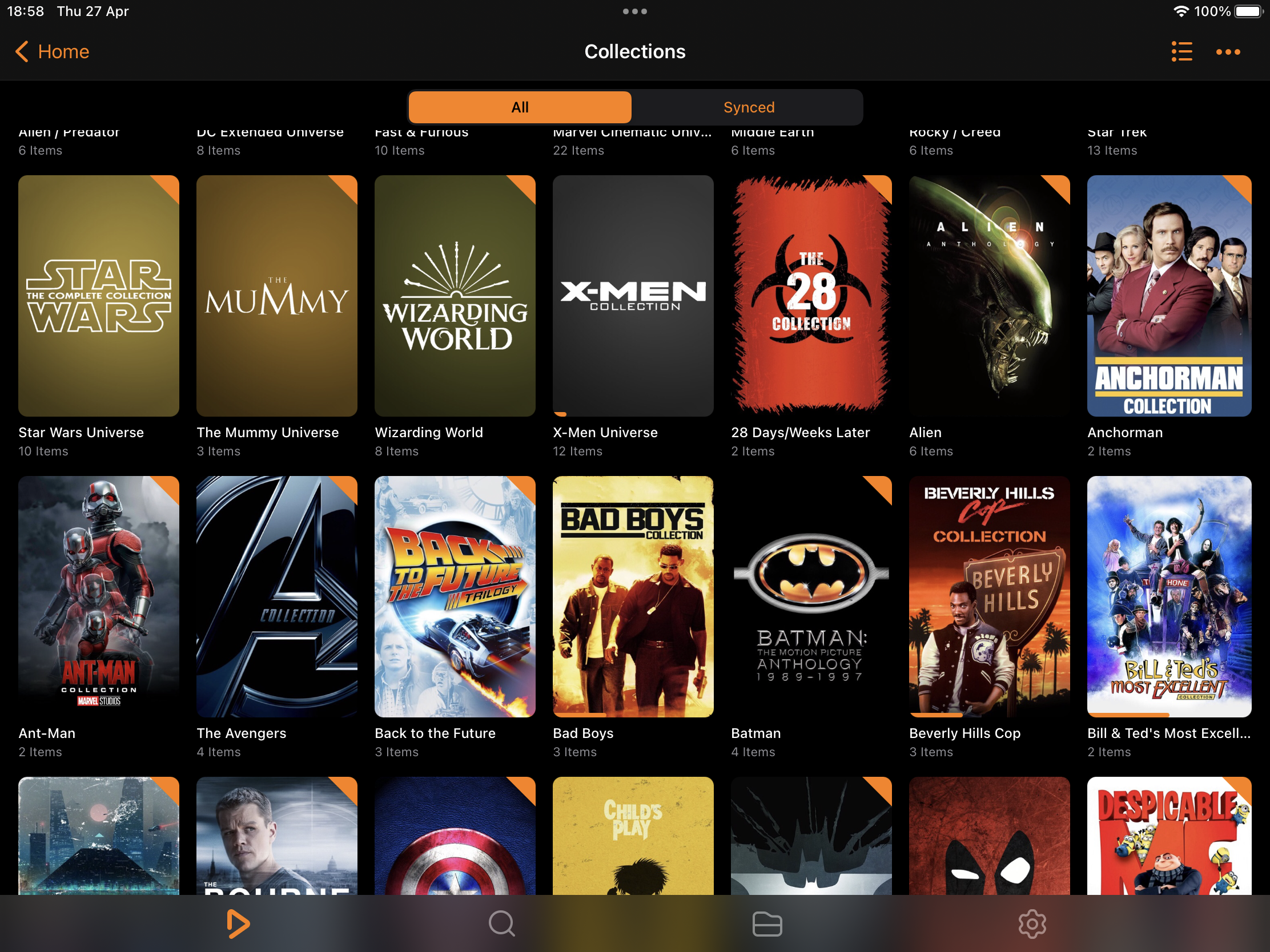
Task: Tap the three dots multitasking indicator
Action: [634, 11]
